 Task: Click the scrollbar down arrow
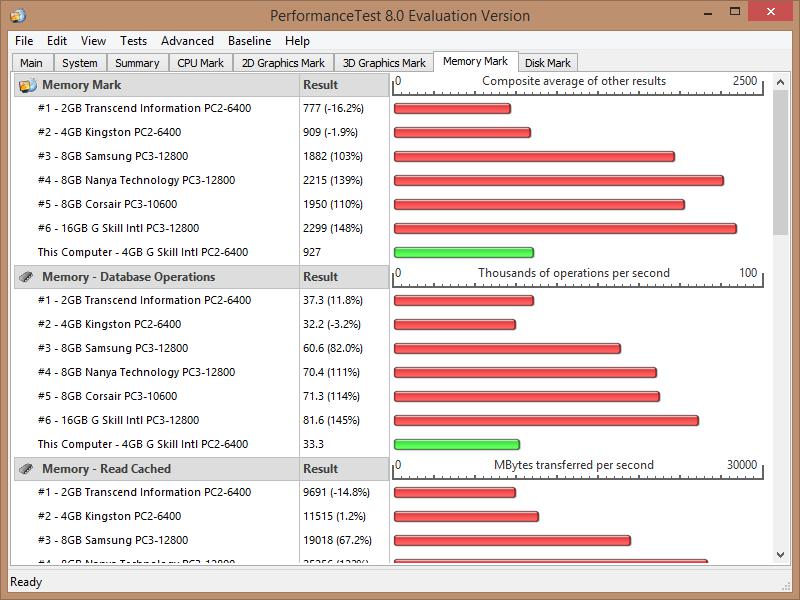coord(781,556)
